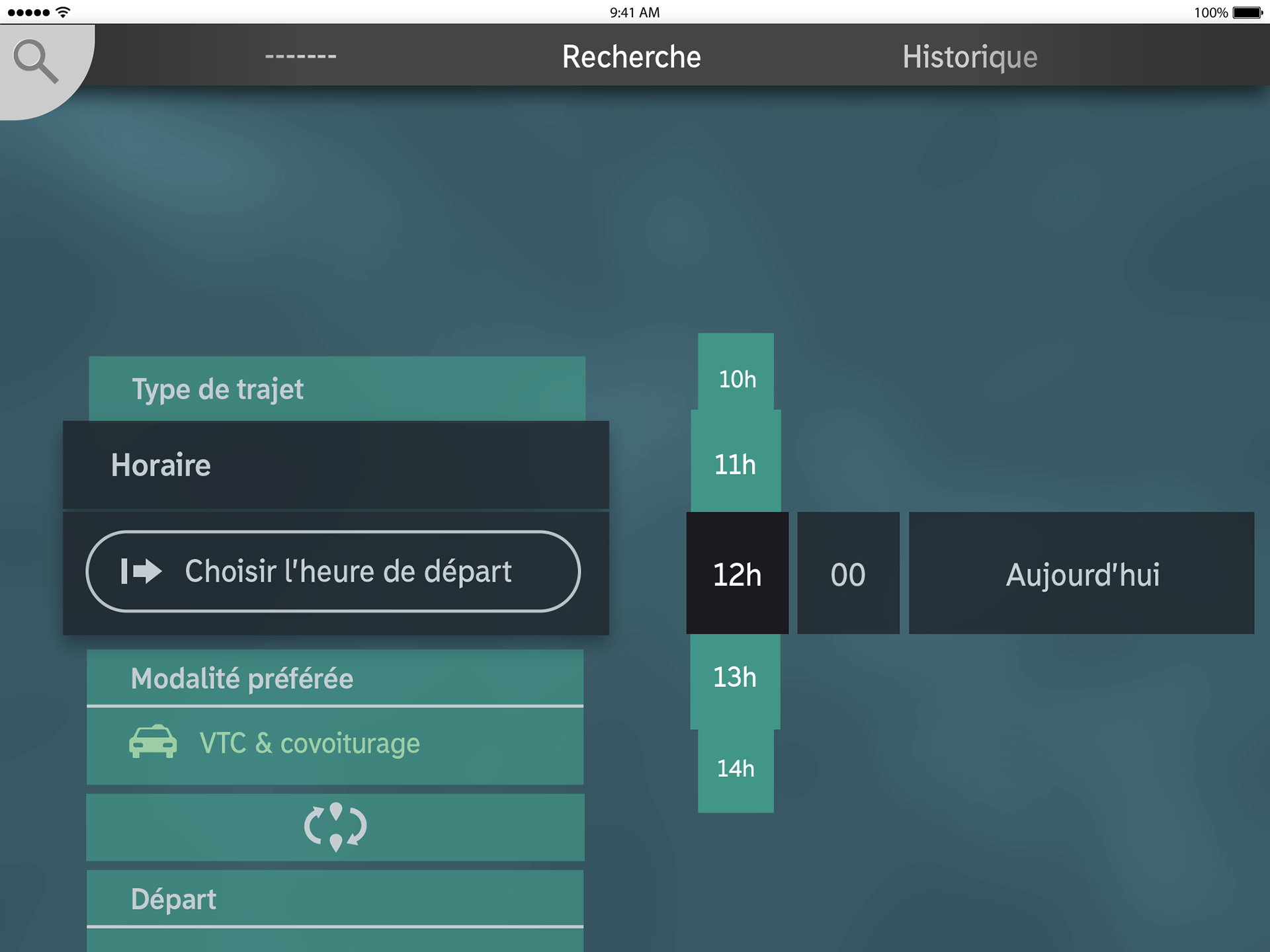The height and width of the screenshot is (952, 1270).
Task: Select the dashed placeholder tab
Action: [301, 57]
